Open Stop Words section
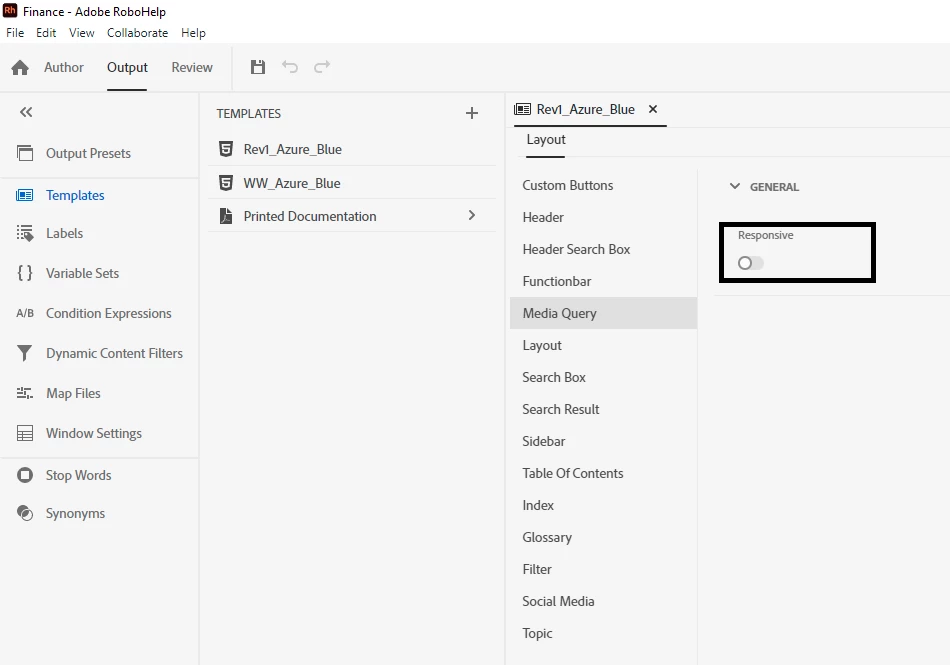 (x=79, y=475)
